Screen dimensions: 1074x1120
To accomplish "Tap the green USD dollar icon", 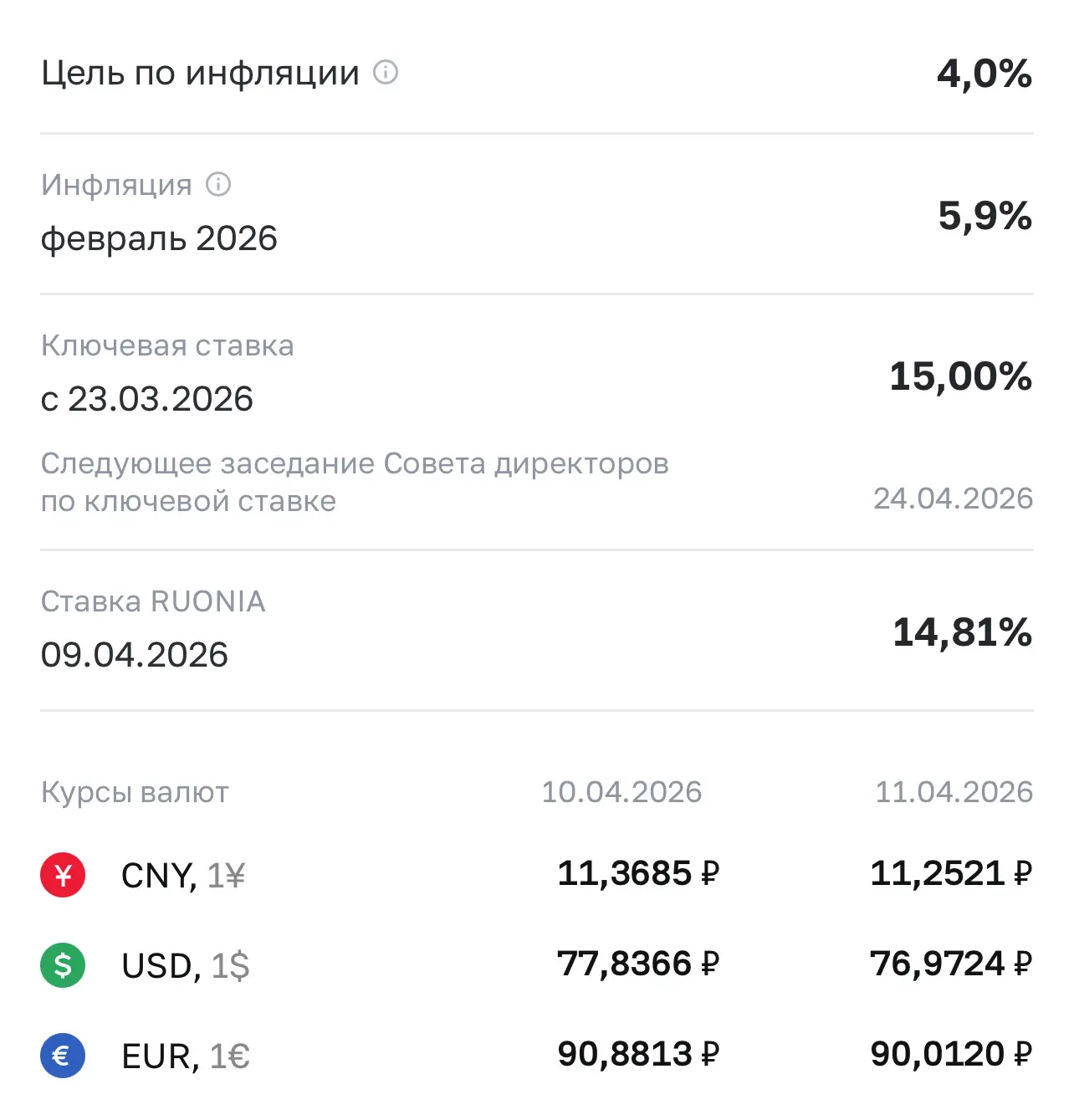I will pos(63,965).
